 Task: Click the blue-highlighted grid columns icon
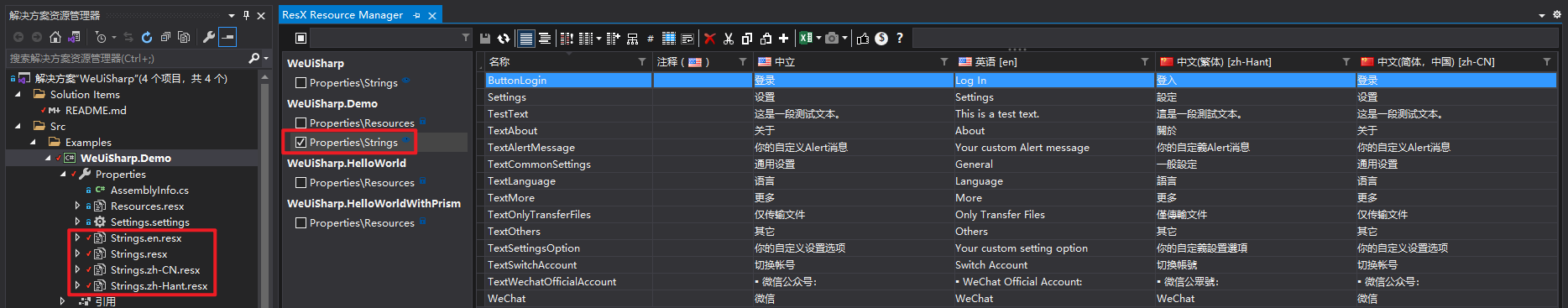click(669, 38)
